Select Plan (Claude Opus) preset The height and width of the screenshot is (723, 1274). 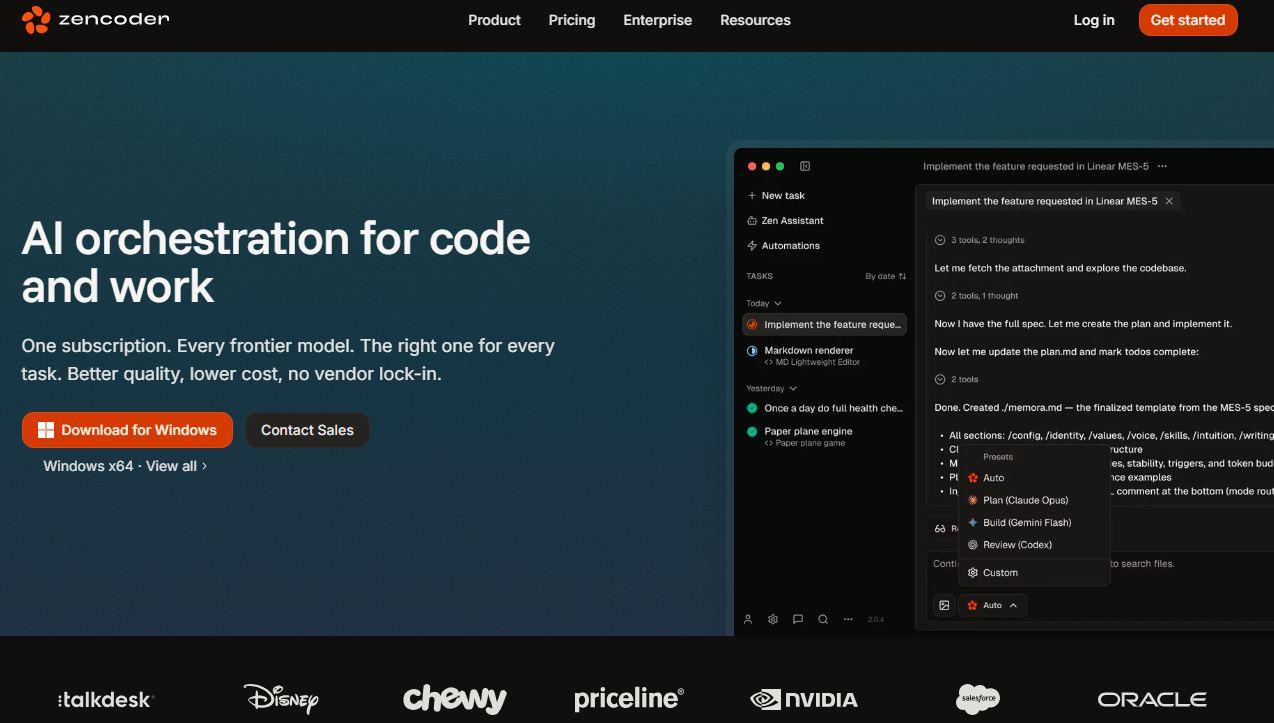click(x=1035, y=500)
